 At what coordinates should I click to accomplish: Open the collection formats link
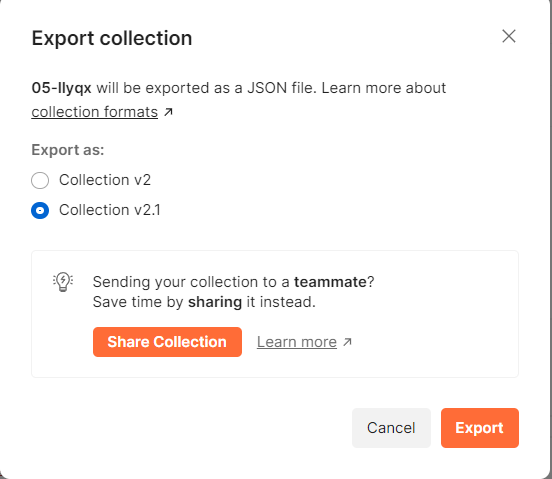click(x=95, y=112)
